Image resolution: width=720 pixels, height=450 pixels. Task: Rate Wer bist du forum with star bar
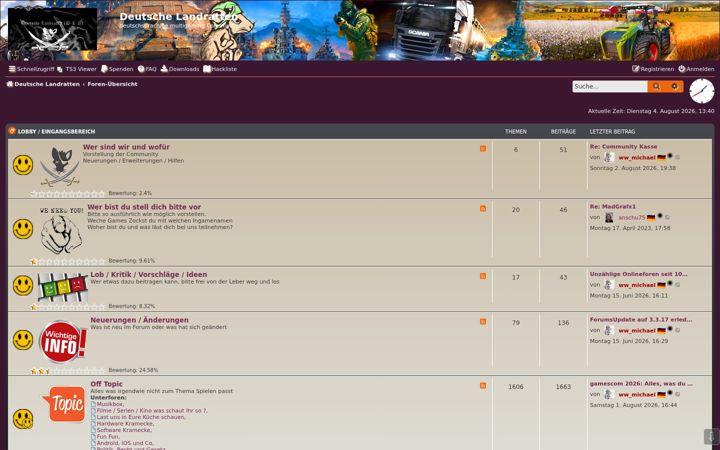point(68,261)
